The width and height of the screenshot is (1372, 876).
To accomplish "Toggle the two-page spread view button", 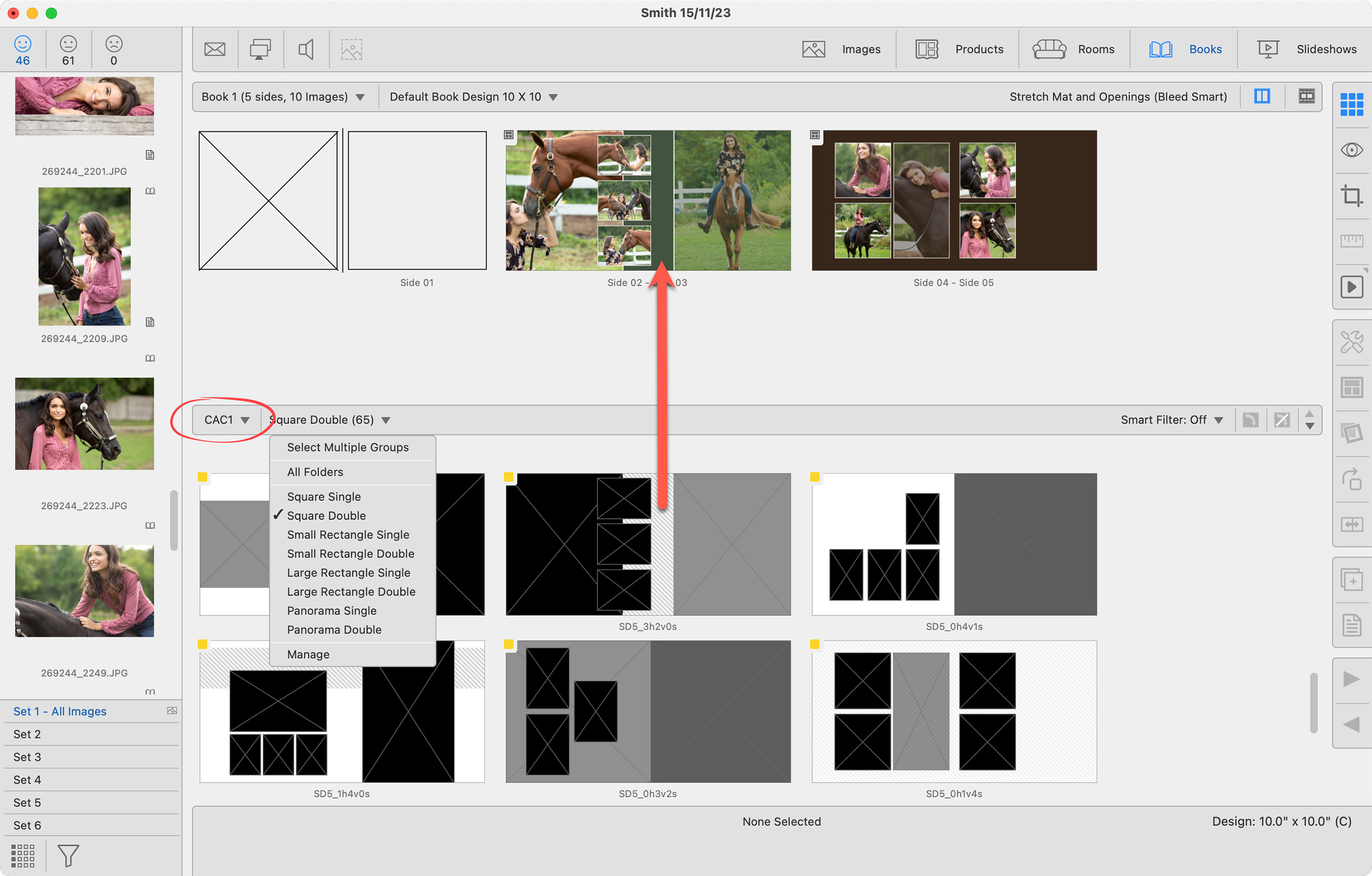I will point(1262,97).
